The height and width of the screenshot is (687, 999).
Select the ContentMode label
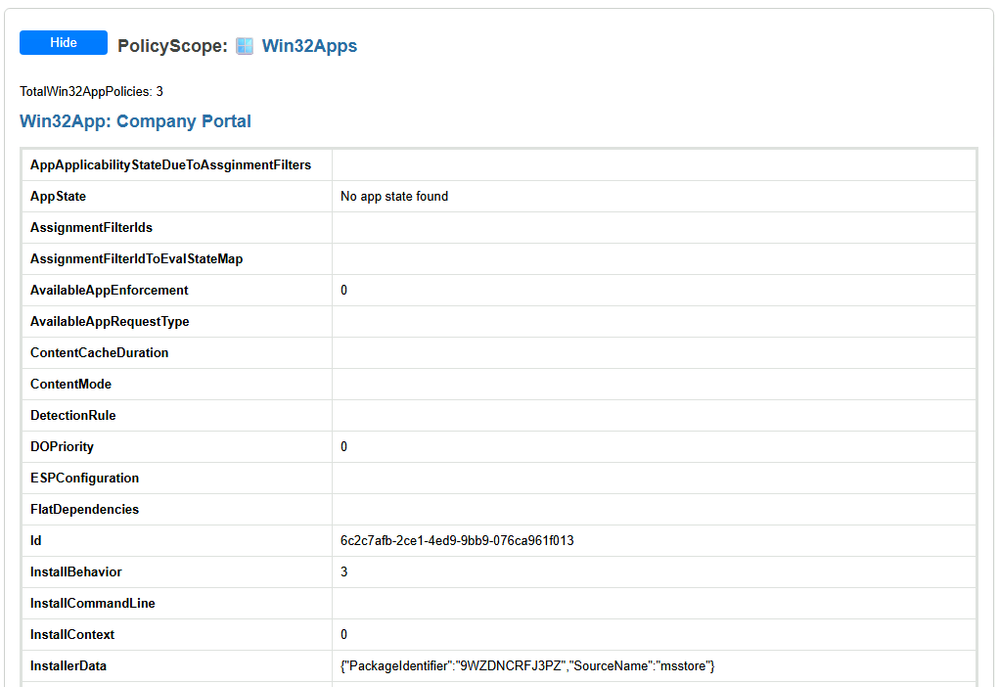(71, 384)
